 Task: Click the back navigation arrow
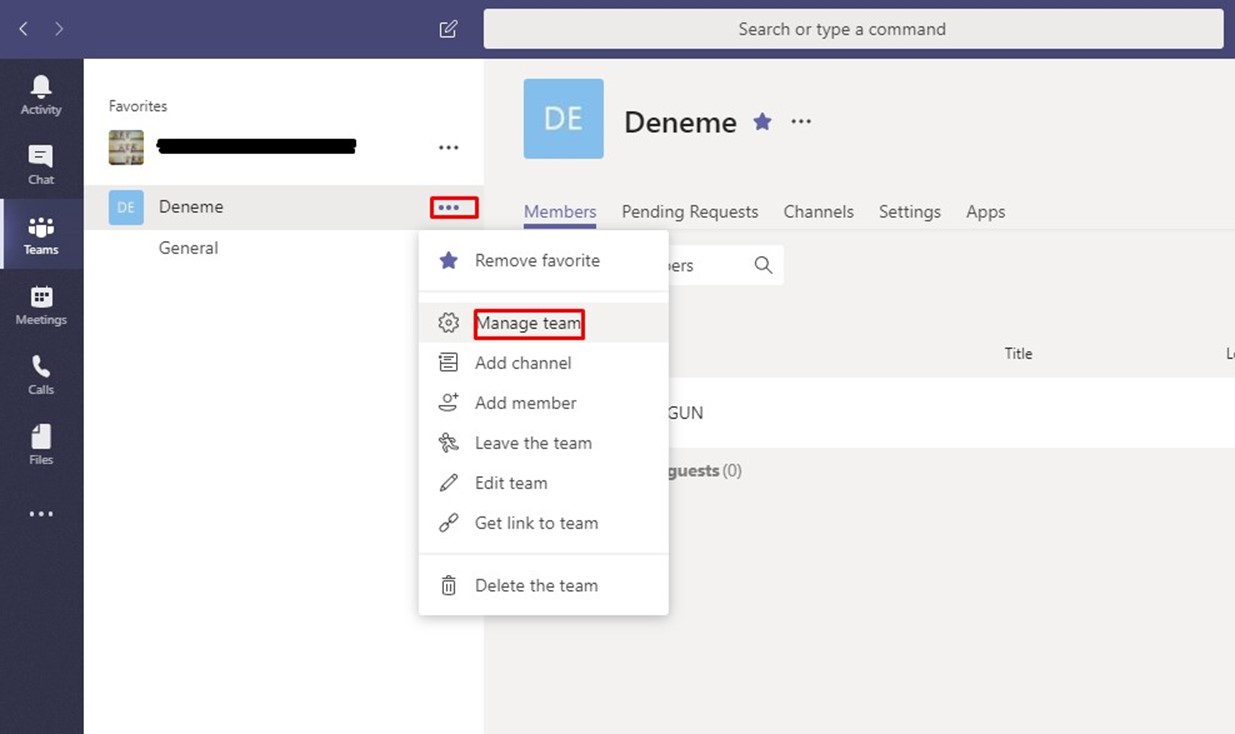point(24,29)
